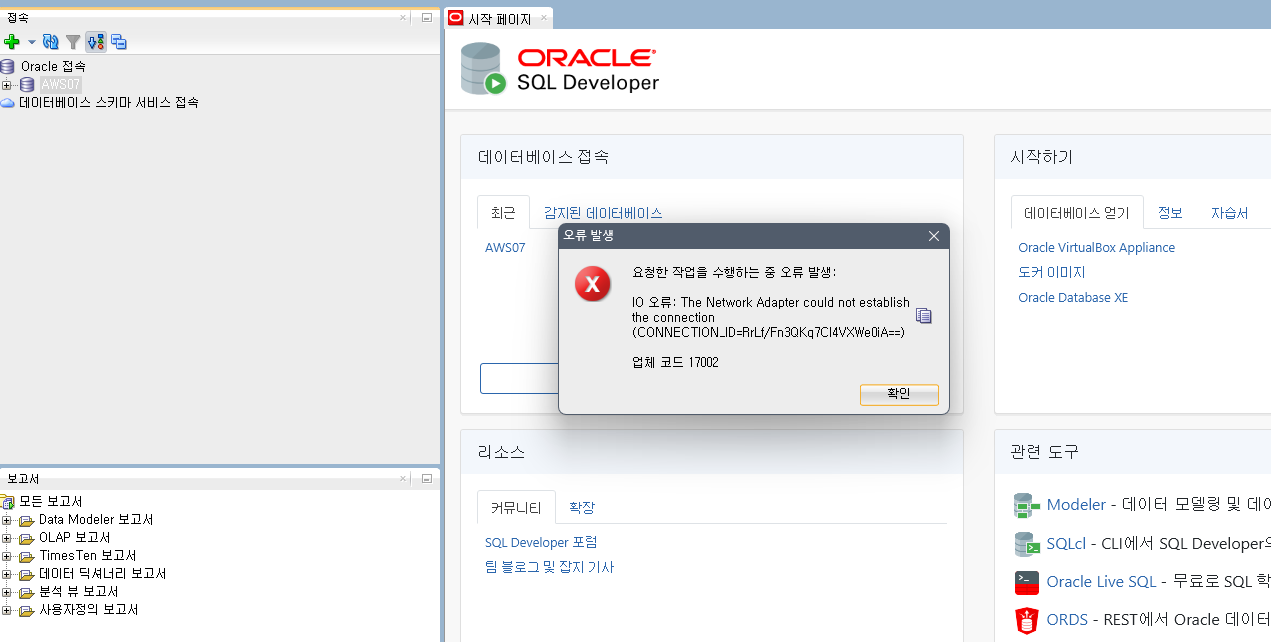Screen dimensions: 1271x642
Task: Click the green plus New Connection icon
Action: pyautogui.click(x=12, y=42)
